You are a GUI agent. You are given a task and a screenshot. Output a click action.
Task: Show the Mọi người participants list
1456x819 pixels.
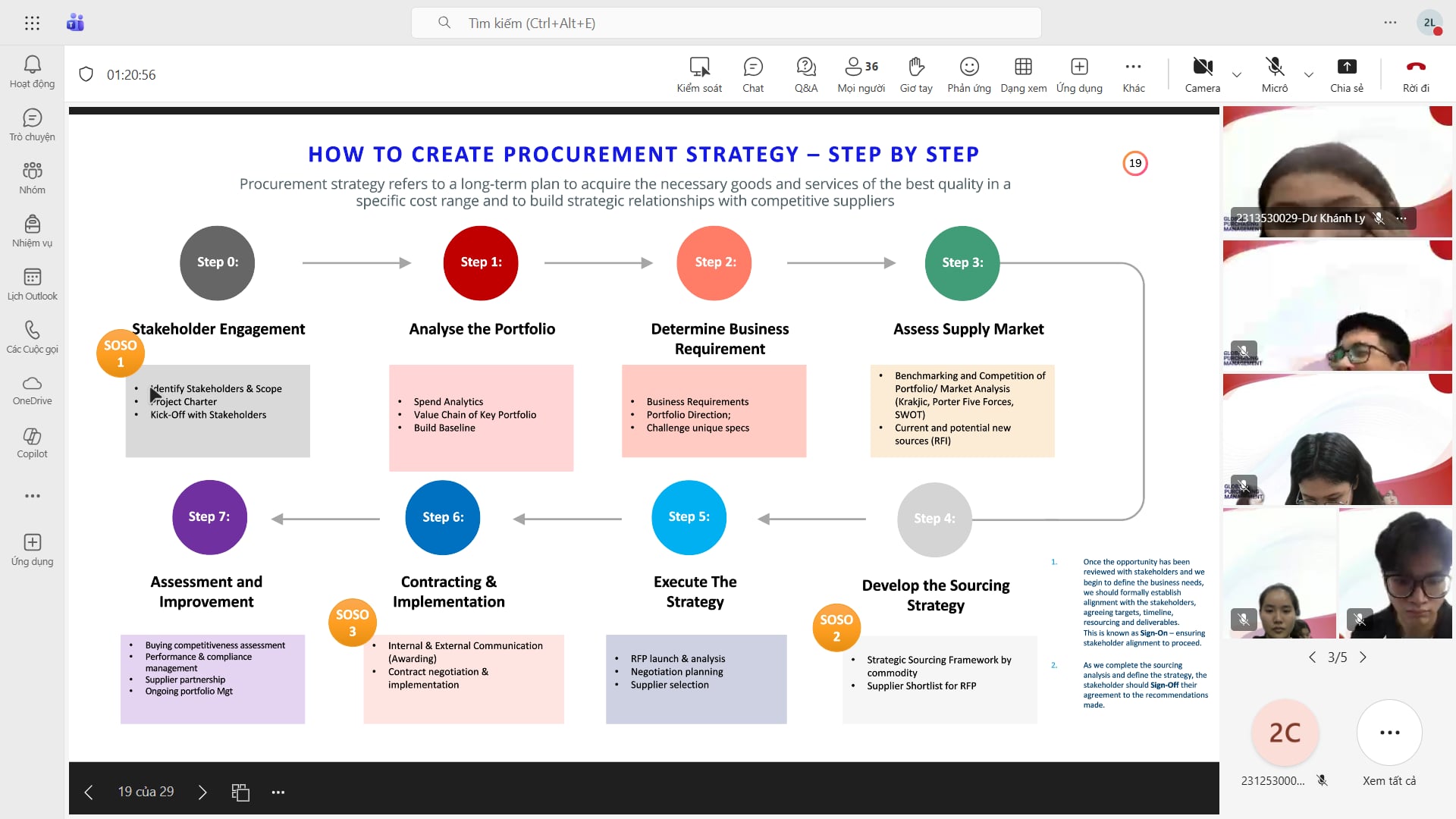tap(861, 74)
